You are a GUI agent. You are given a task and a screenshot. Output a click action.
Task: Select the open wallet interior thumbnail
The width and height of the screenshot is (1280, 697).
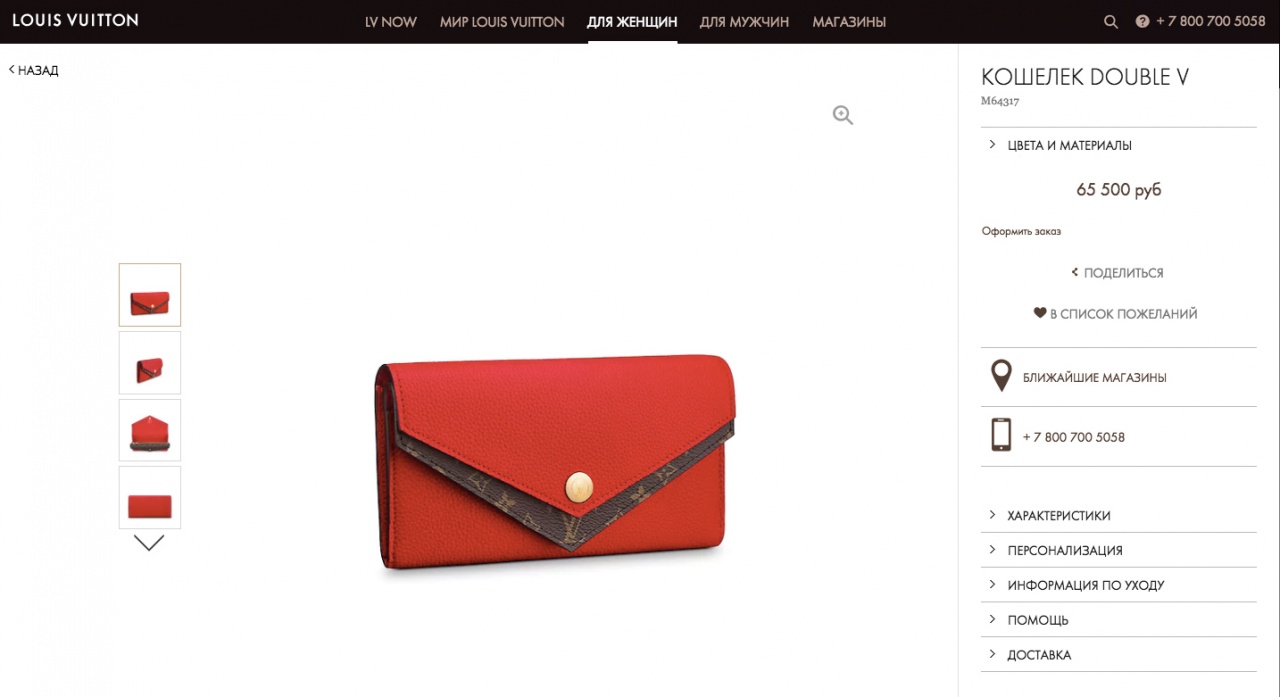coord(150,430)
